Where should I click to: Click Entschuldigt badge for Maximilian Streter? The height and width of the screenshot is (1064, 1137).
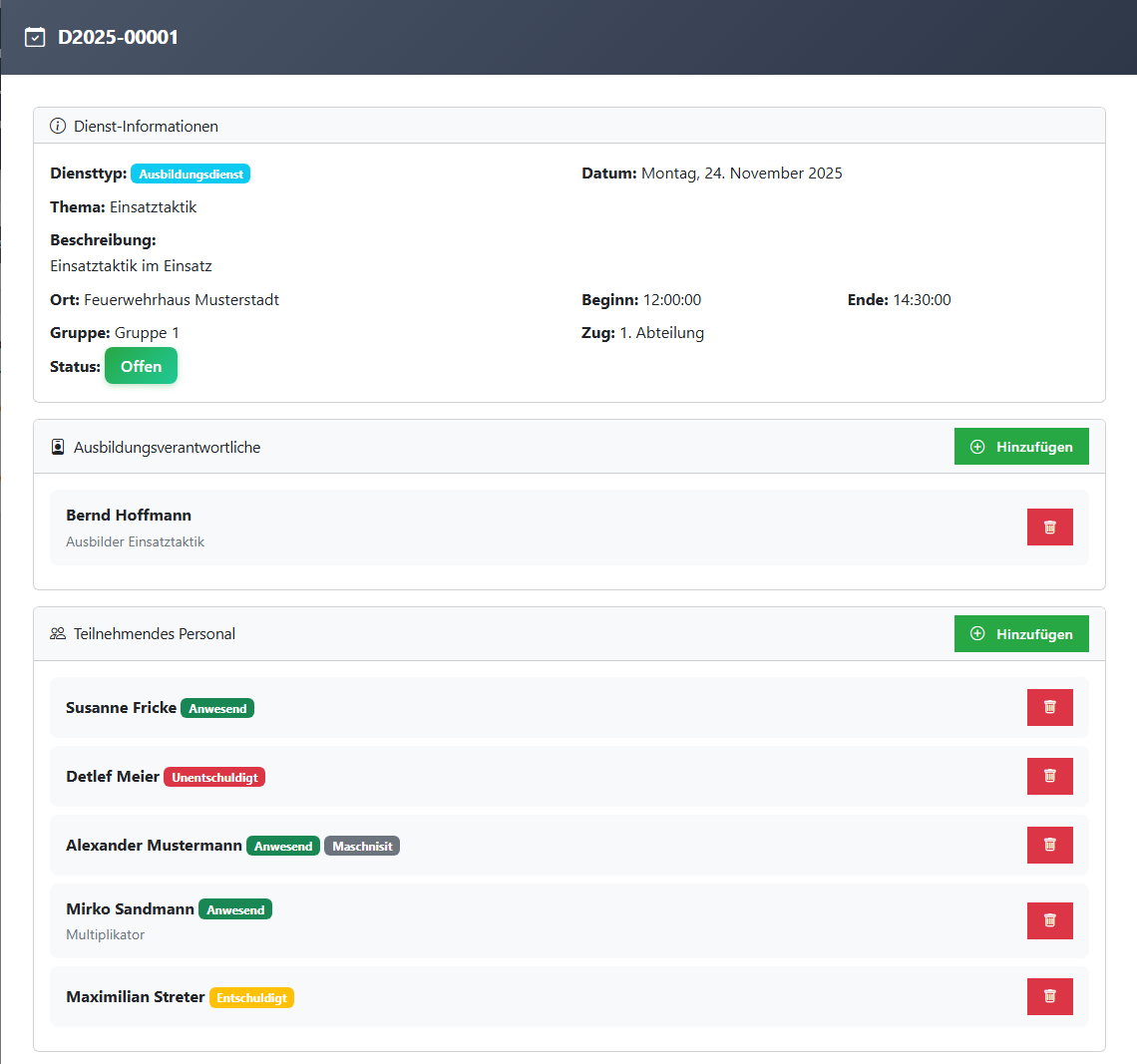251,998
